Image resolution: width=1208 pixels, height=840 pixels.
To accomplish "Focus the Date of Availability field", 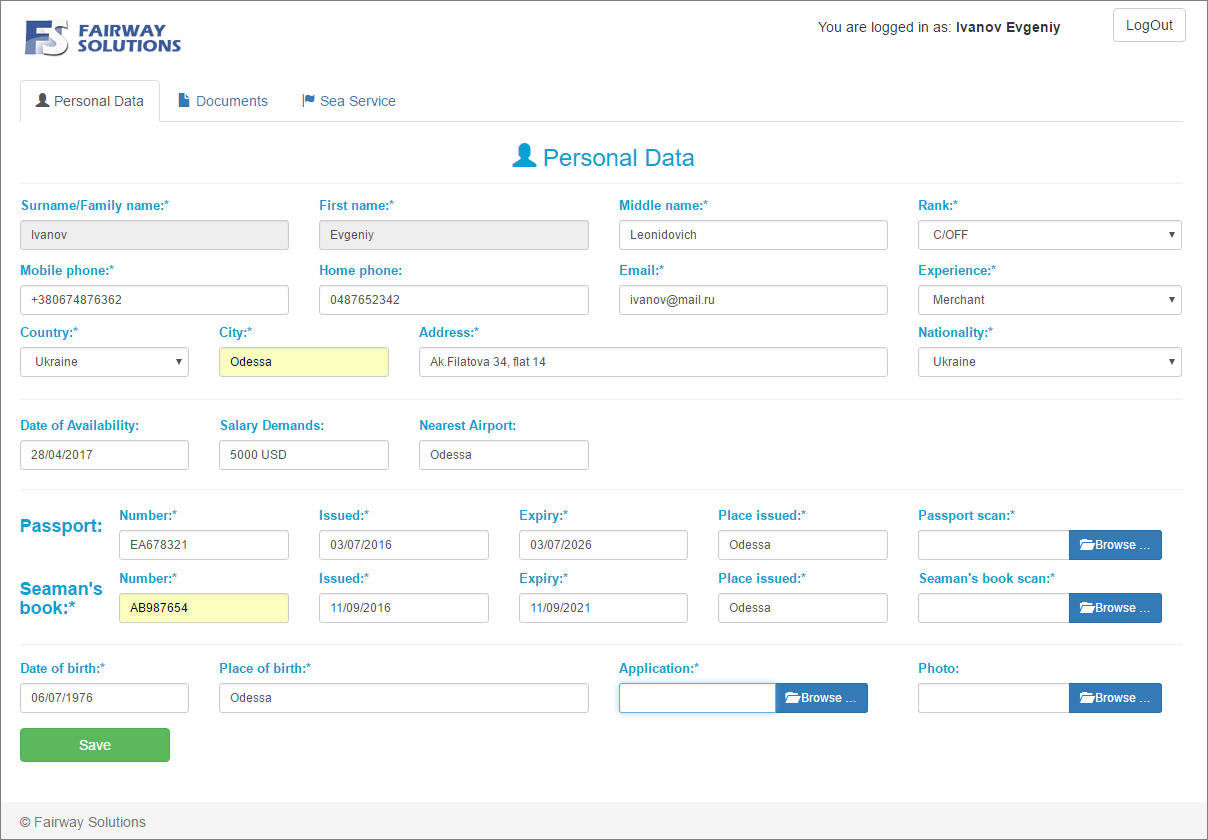I will pos(104,455).
